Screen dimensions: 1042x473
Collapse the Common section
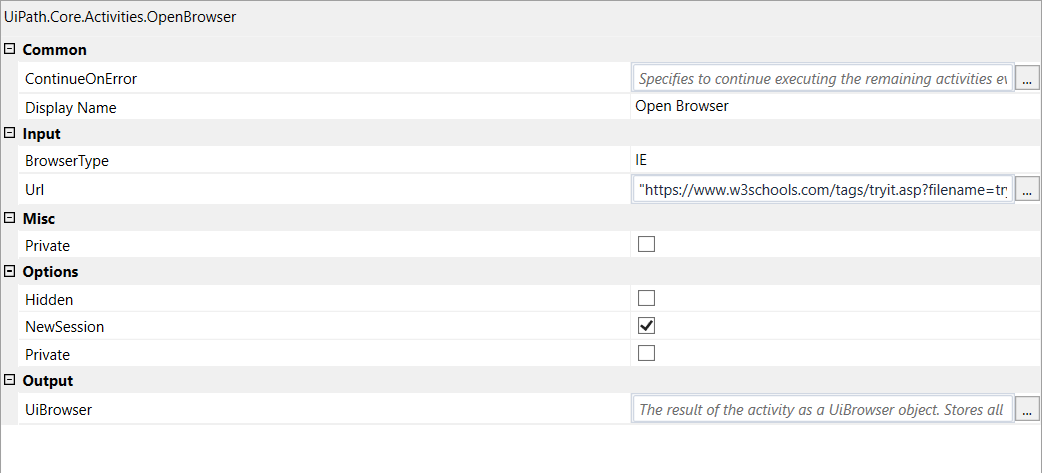tap(9, 49)
